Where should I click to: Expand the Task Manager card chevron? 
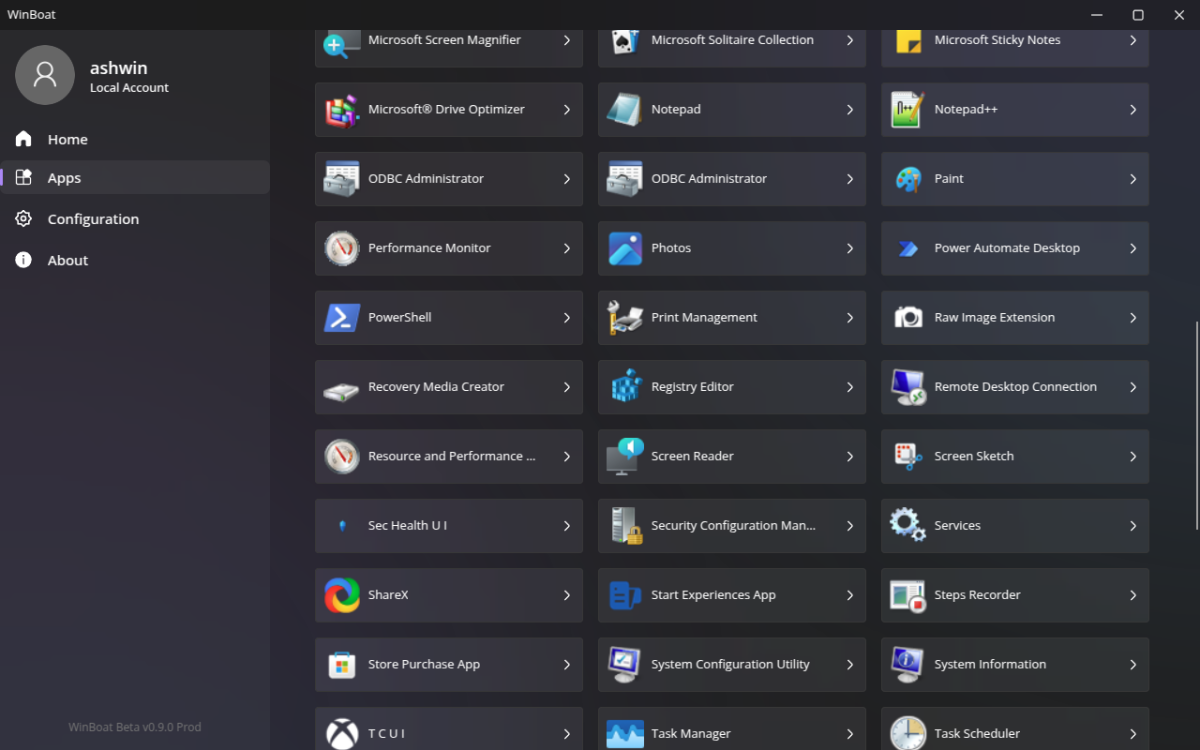click(x=850, y=733)
